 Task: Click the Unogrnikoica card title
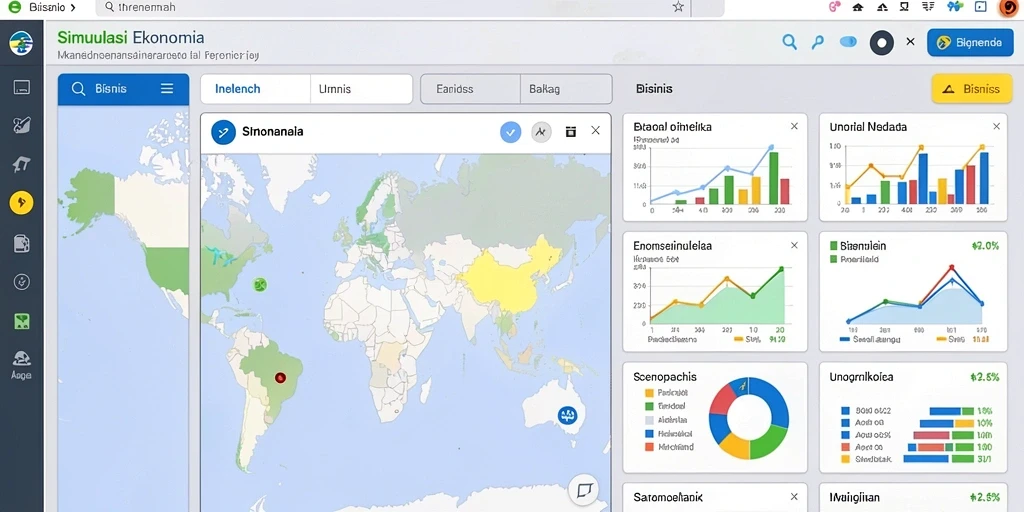click(x=861, y=377)
